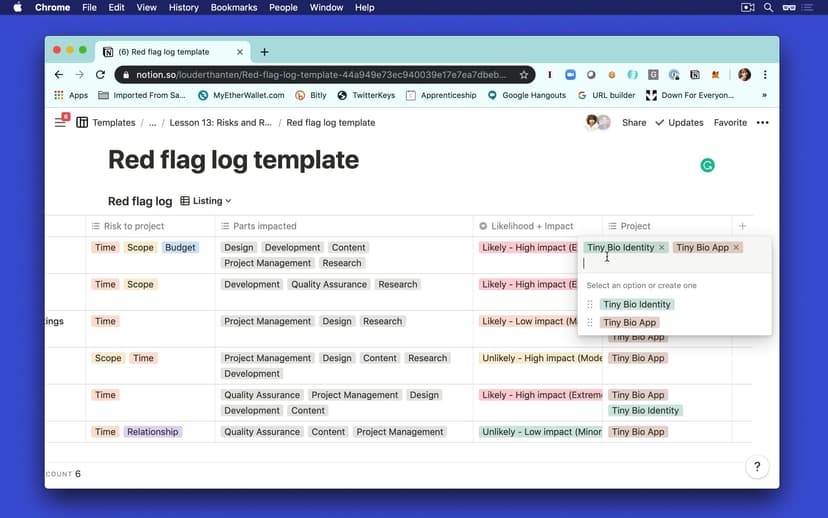Expand the Listing view dropdown
Viewport: 828px width, 518px height.
coord(206,201)
